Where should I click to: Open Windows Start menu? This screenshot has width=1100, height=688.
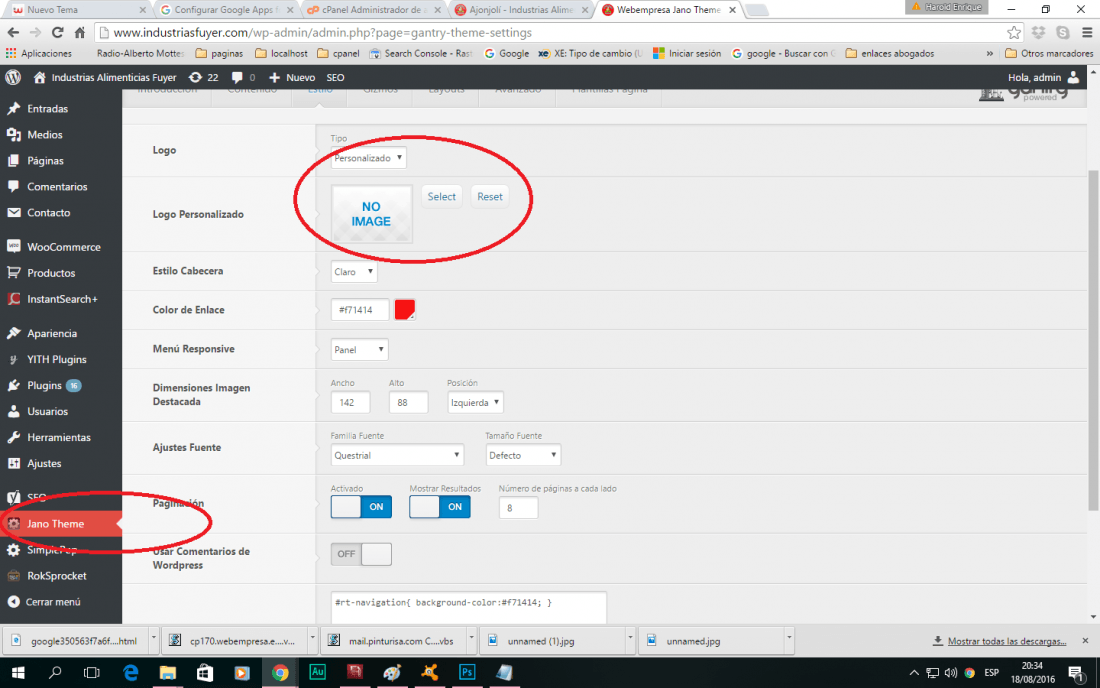click(18, 673)
